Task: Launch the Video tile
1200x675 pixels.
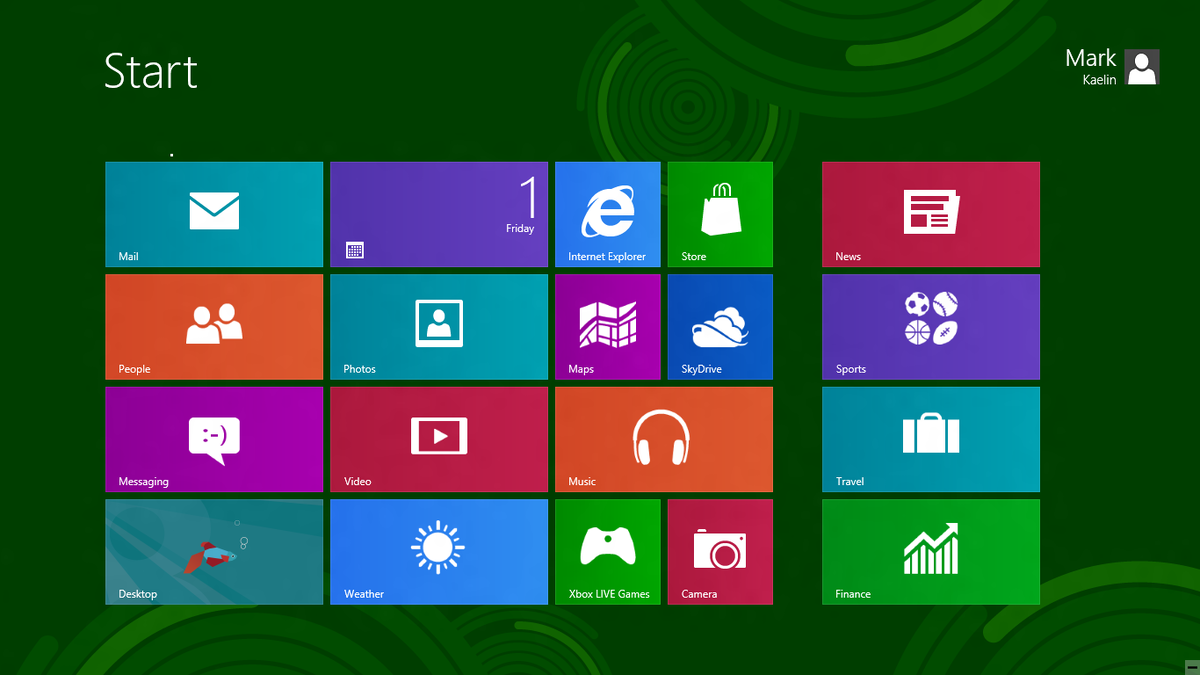Action: 439,440
